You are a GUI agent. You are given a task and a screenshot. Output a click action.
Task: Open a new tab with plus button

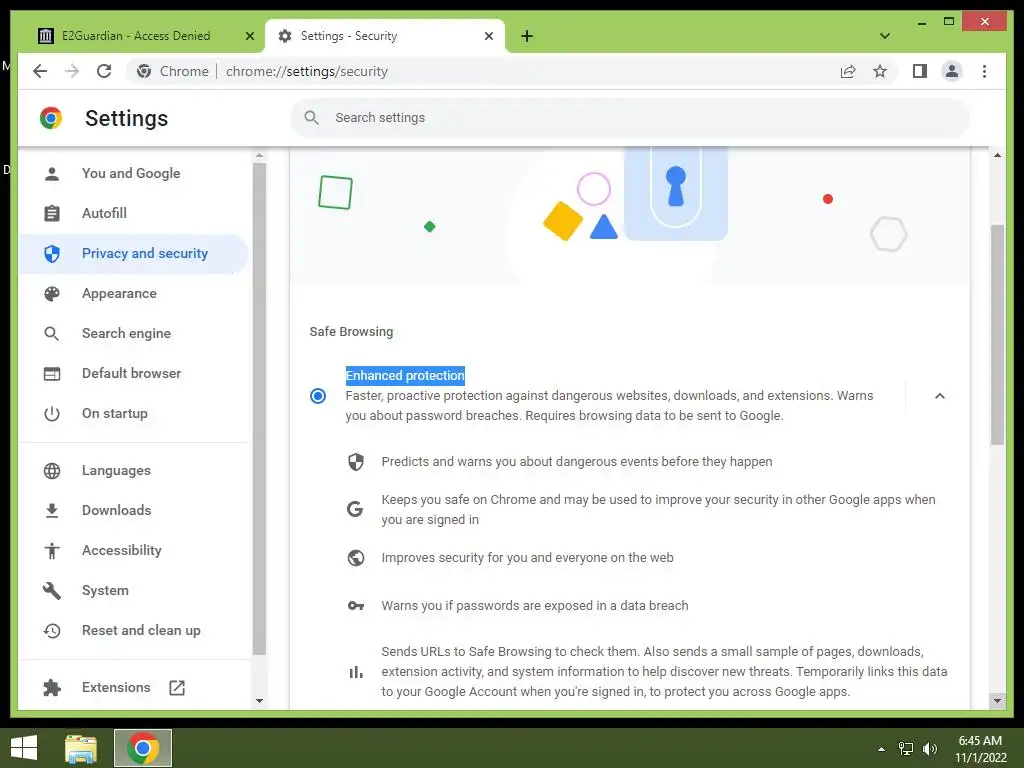527,36
